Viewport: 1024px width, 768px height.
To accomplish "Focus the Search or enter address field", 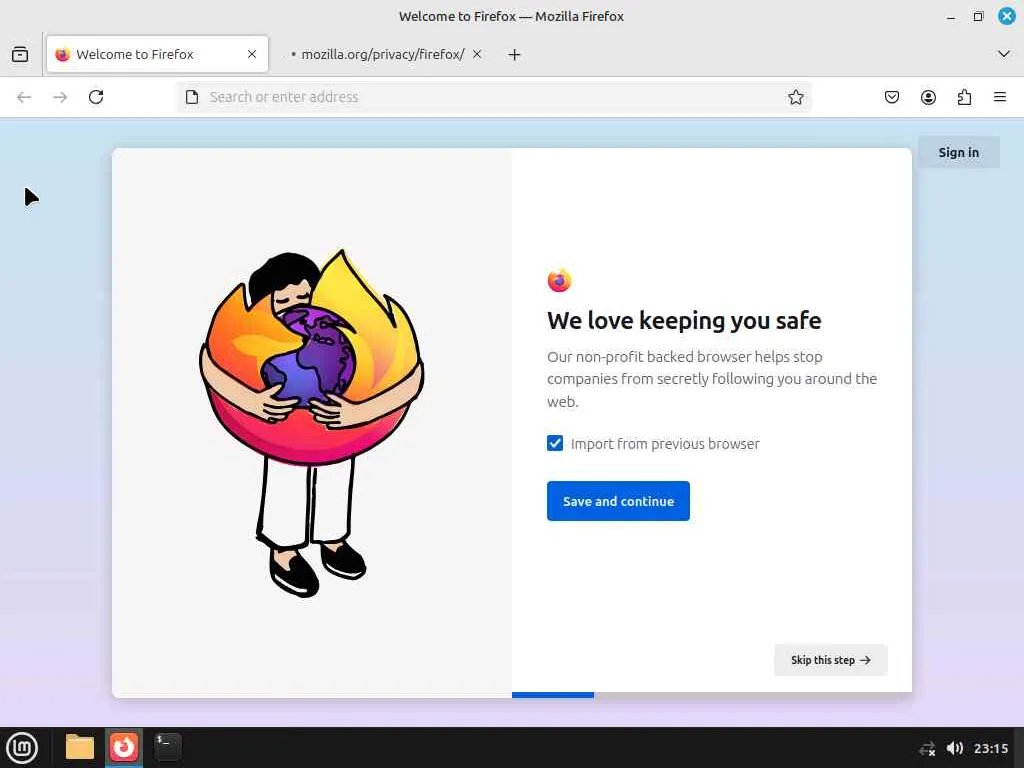I will tap(493, 97).
